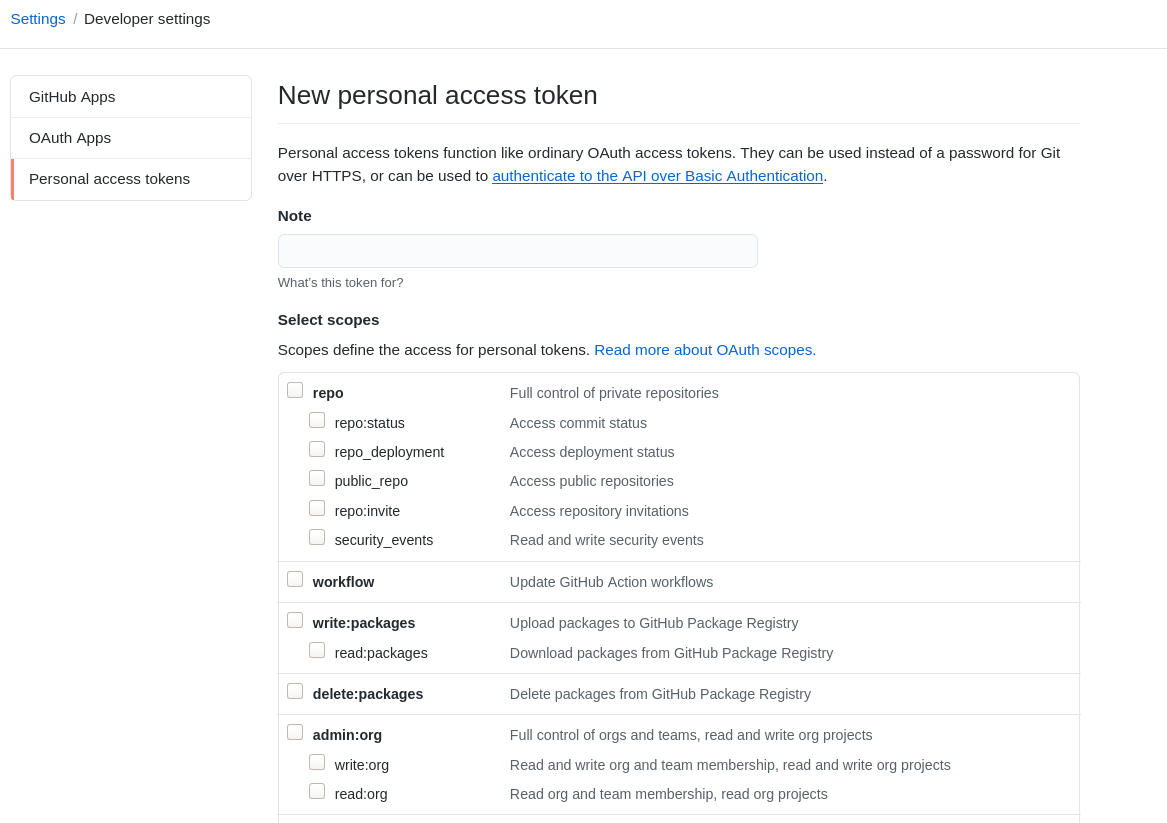Go to OAuth Apps section
1167x823 pixels.
[70, 138]
